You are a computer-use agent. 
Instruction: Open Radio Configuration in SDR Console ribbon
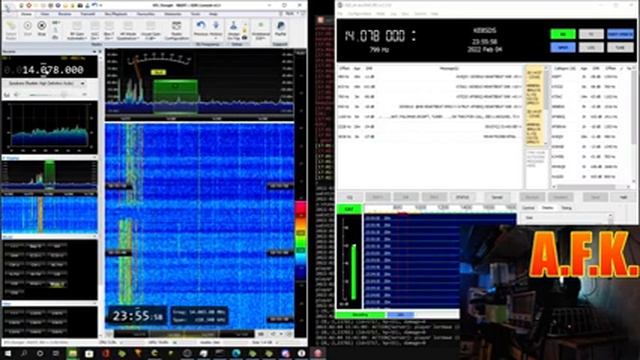[x=176, y=30]
